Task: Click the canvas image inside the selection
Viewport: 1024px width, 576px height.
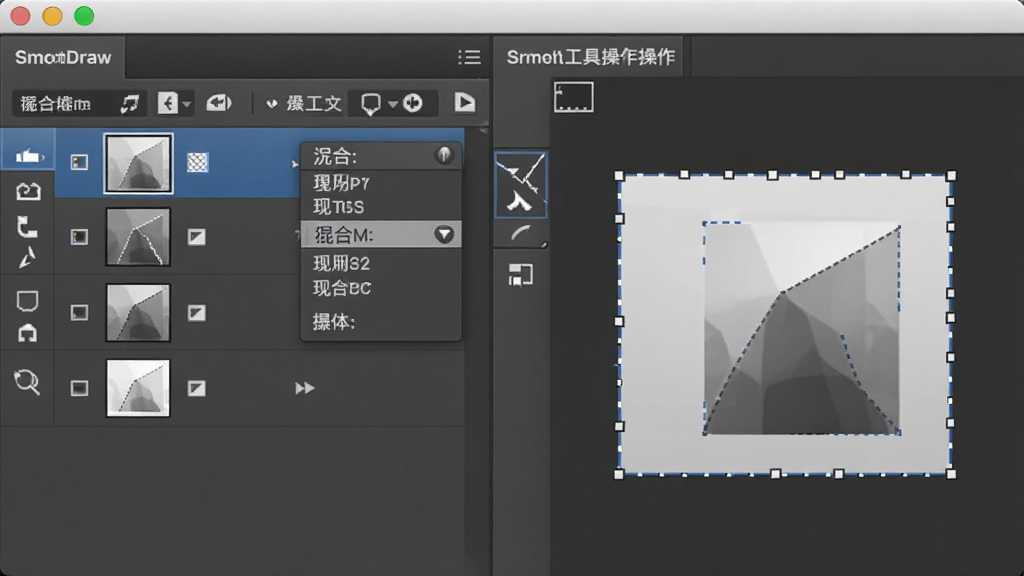Action: pyautogui.click(x=801, y=328)
